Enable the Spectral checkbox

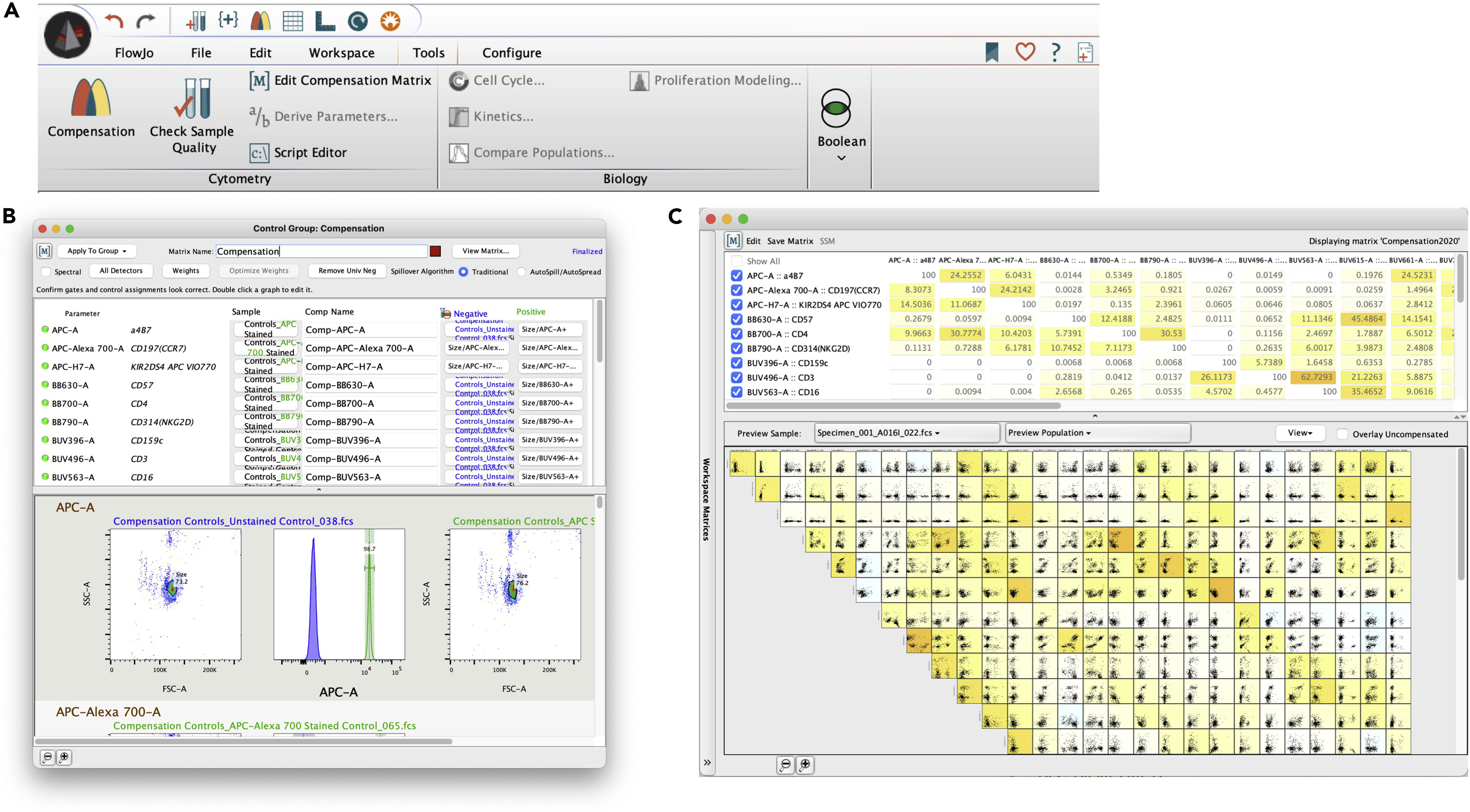pyautogui.click(x=46, y=272)
